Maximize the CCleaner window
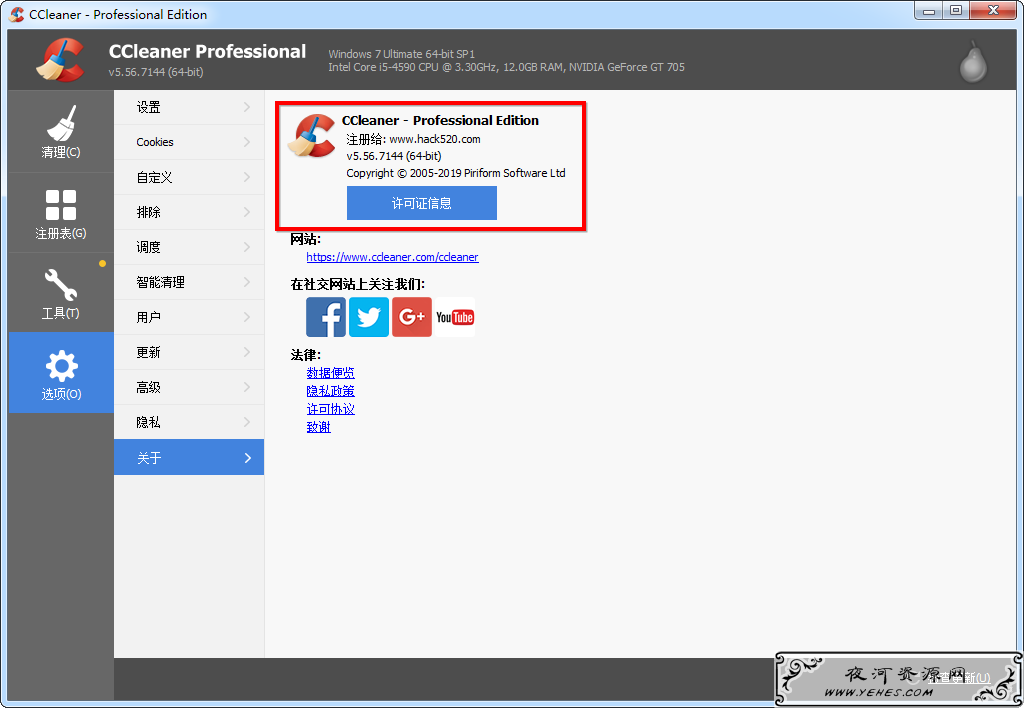The image size is (1024, 708). click(x=956, y=11)
